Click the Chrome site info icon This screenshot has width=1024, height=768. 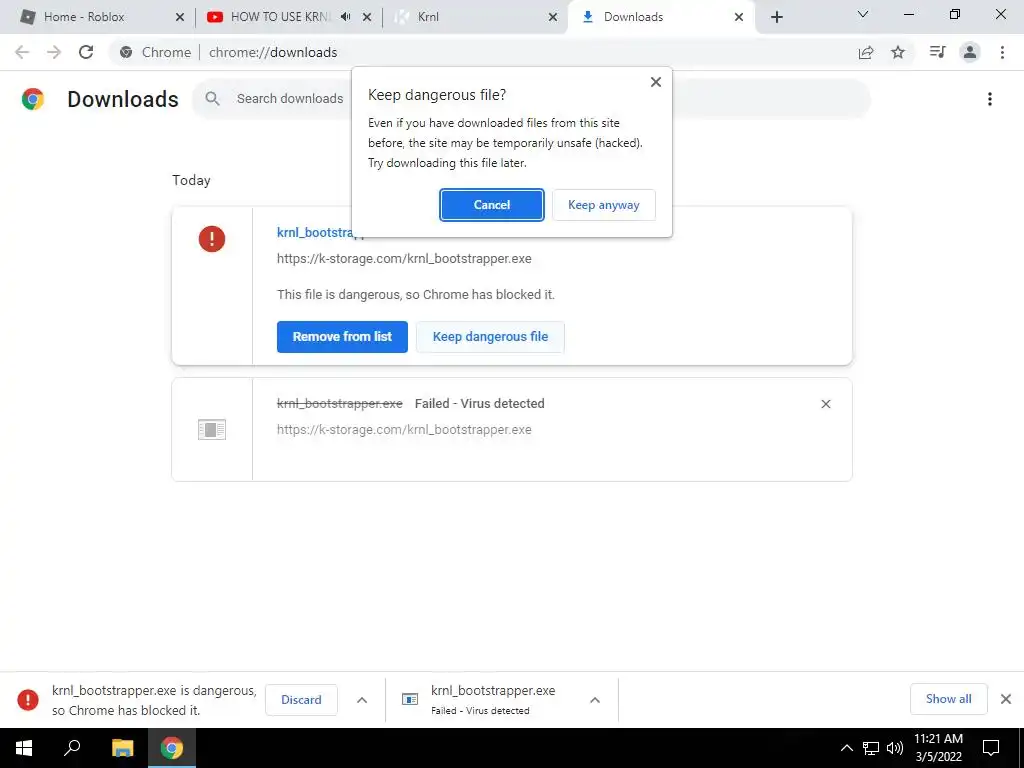[x=126, y=52]
